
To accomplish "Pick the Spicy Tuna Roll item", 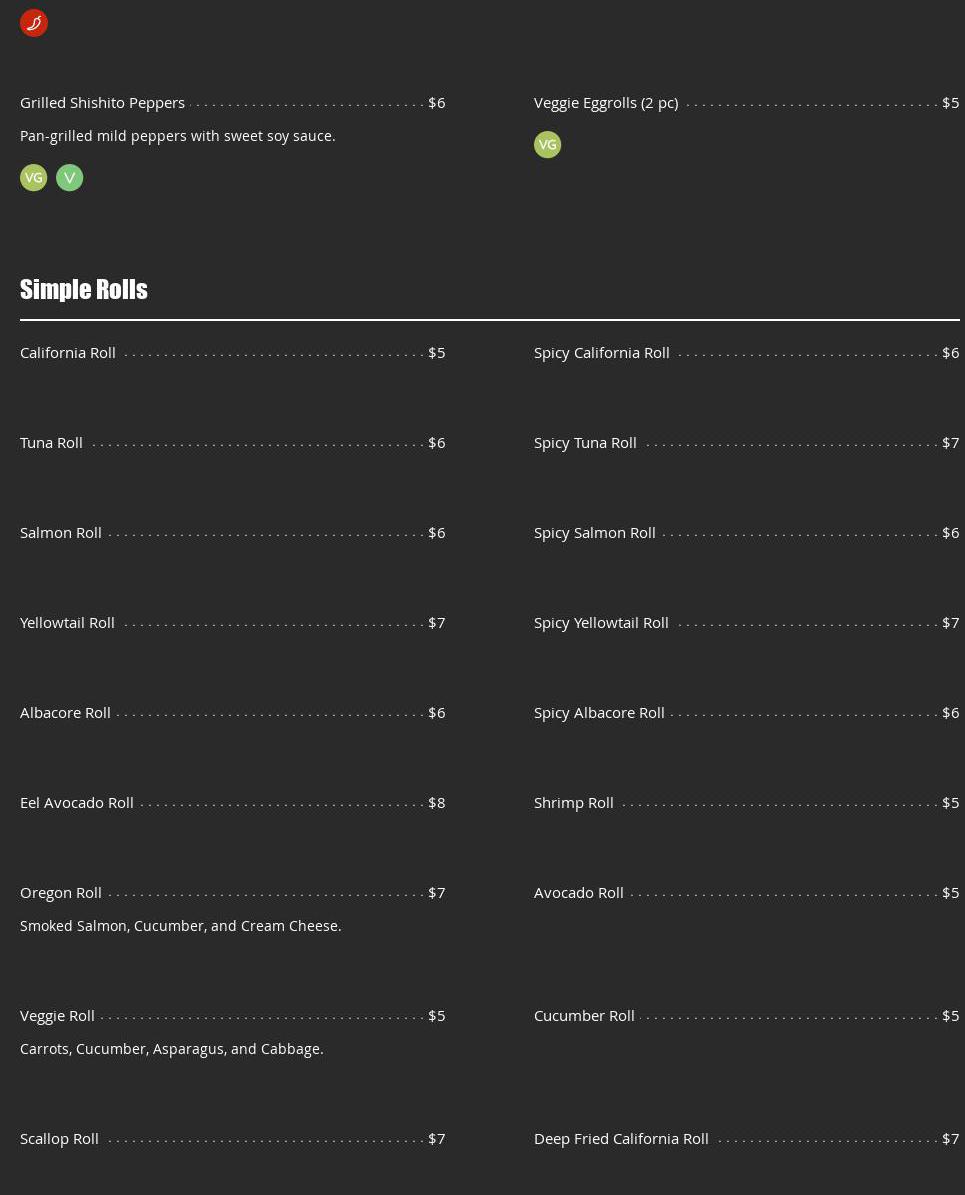I will click(585, 443).
